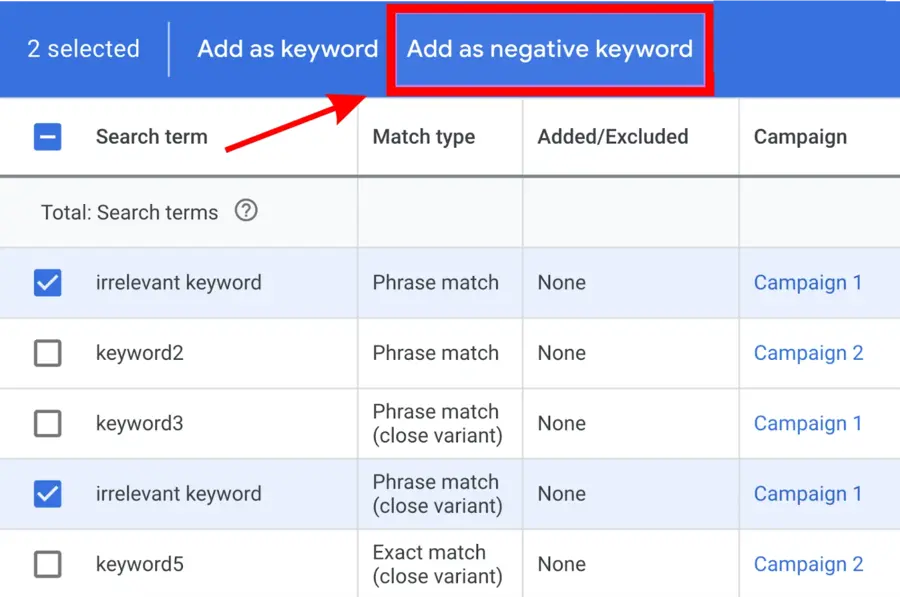Click Add as negative keyword button
This screenshot has width=900, height=597.
click(x=550, y=49)
